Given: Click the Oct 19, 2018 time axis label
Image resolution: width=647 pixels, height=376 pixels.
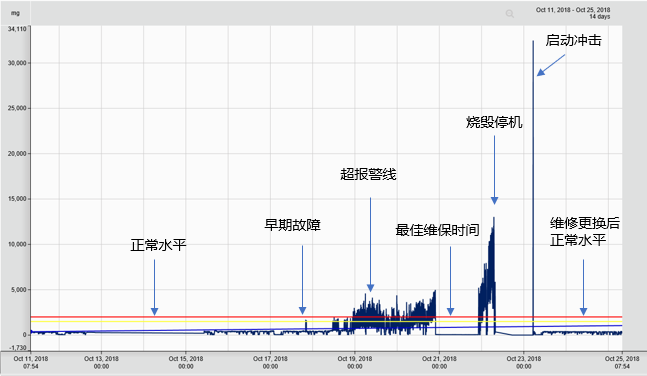Looking at the screenshot, I should (354, 362).
